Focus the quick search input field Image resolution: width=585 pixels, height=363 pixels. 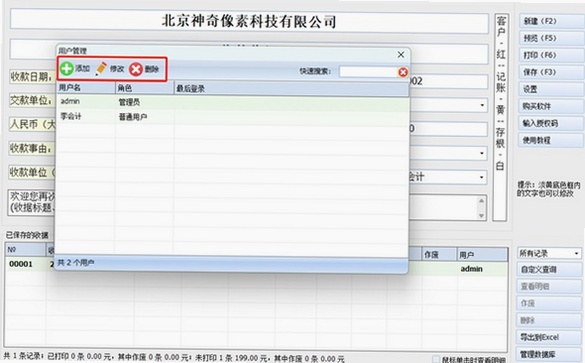coord(369,72)
